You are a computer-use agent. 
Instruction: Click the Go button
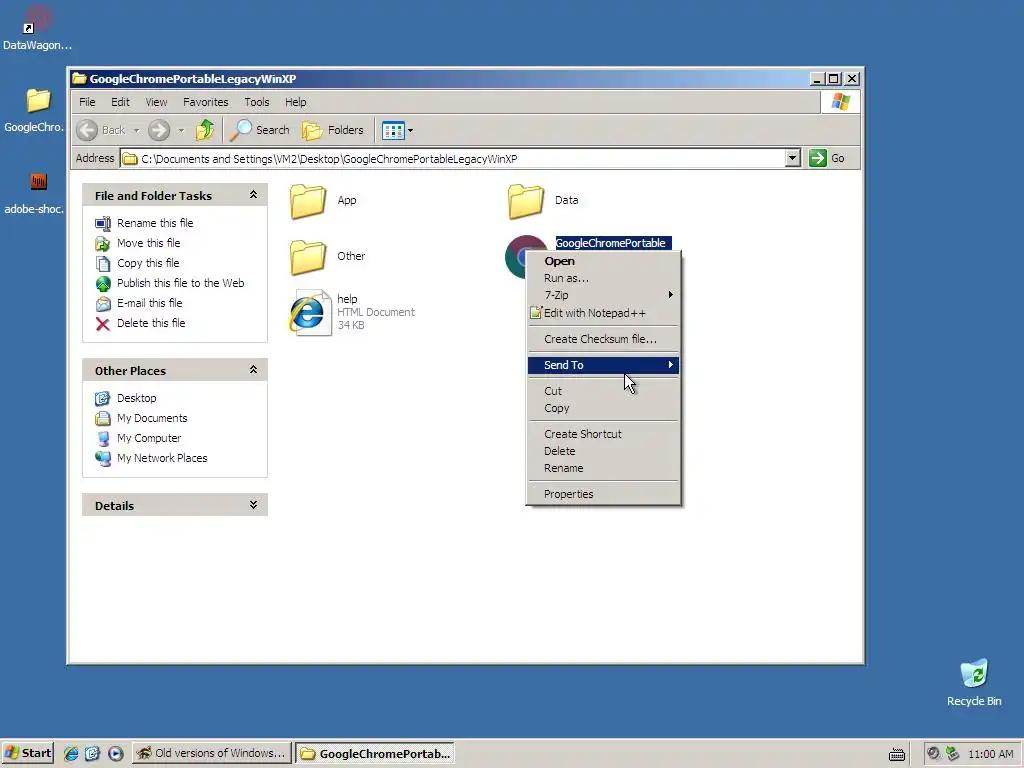coord(827,158)
